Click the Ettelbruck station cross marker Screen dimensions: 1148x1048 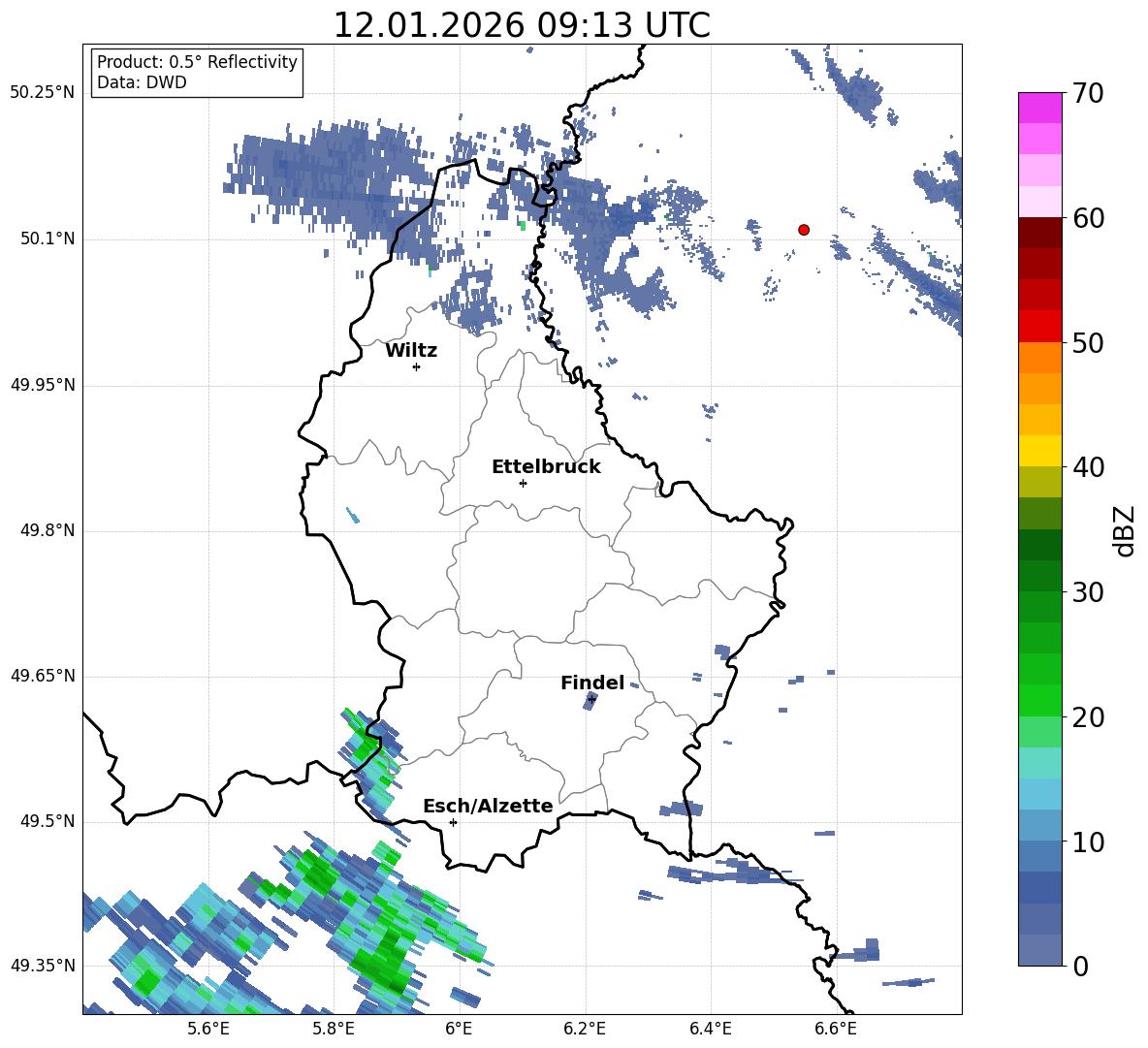click(x=523, y=483)
